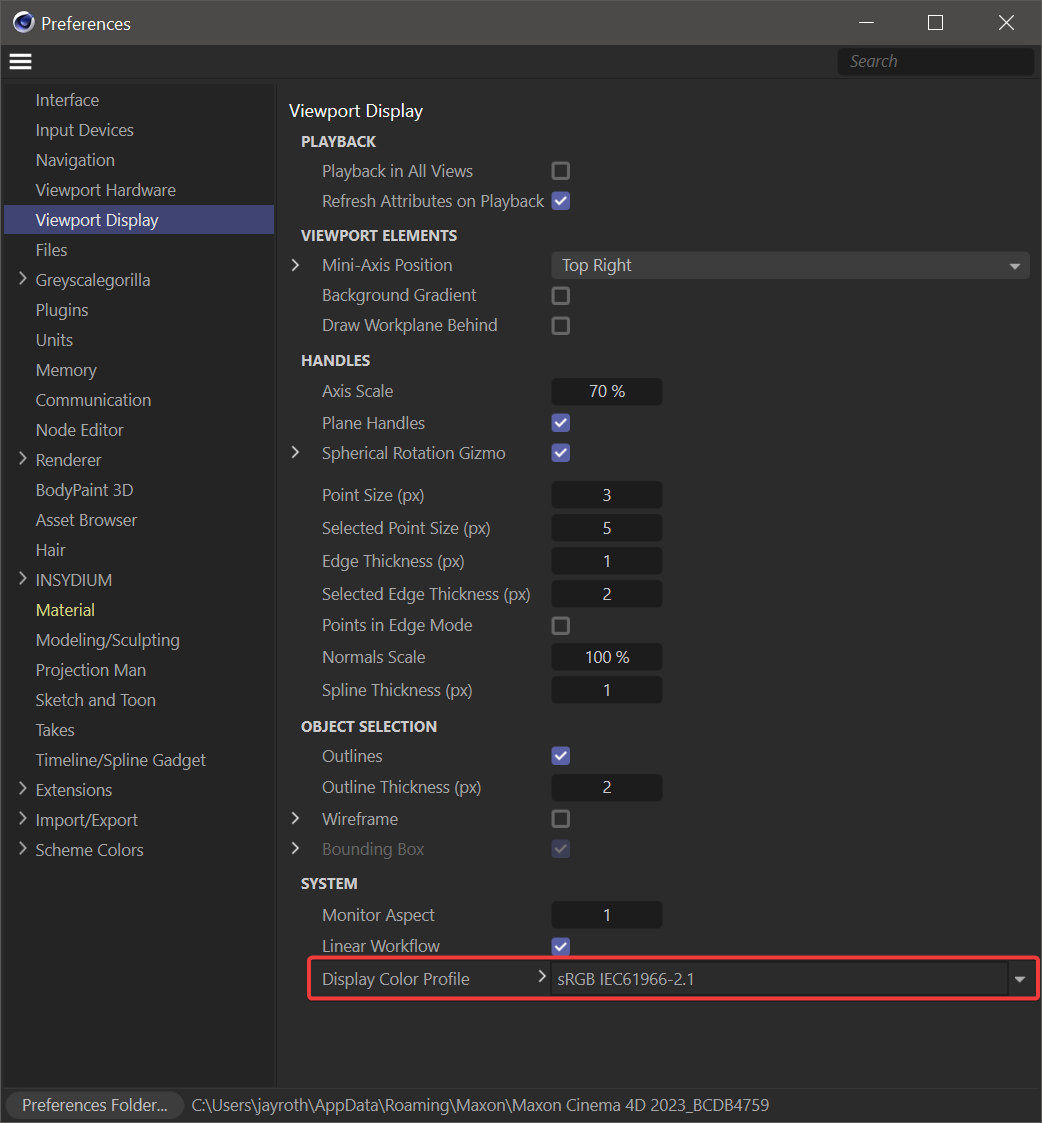
Task: Disable Refresh Attributes on Playback
Action: click(x=560, y=200)
